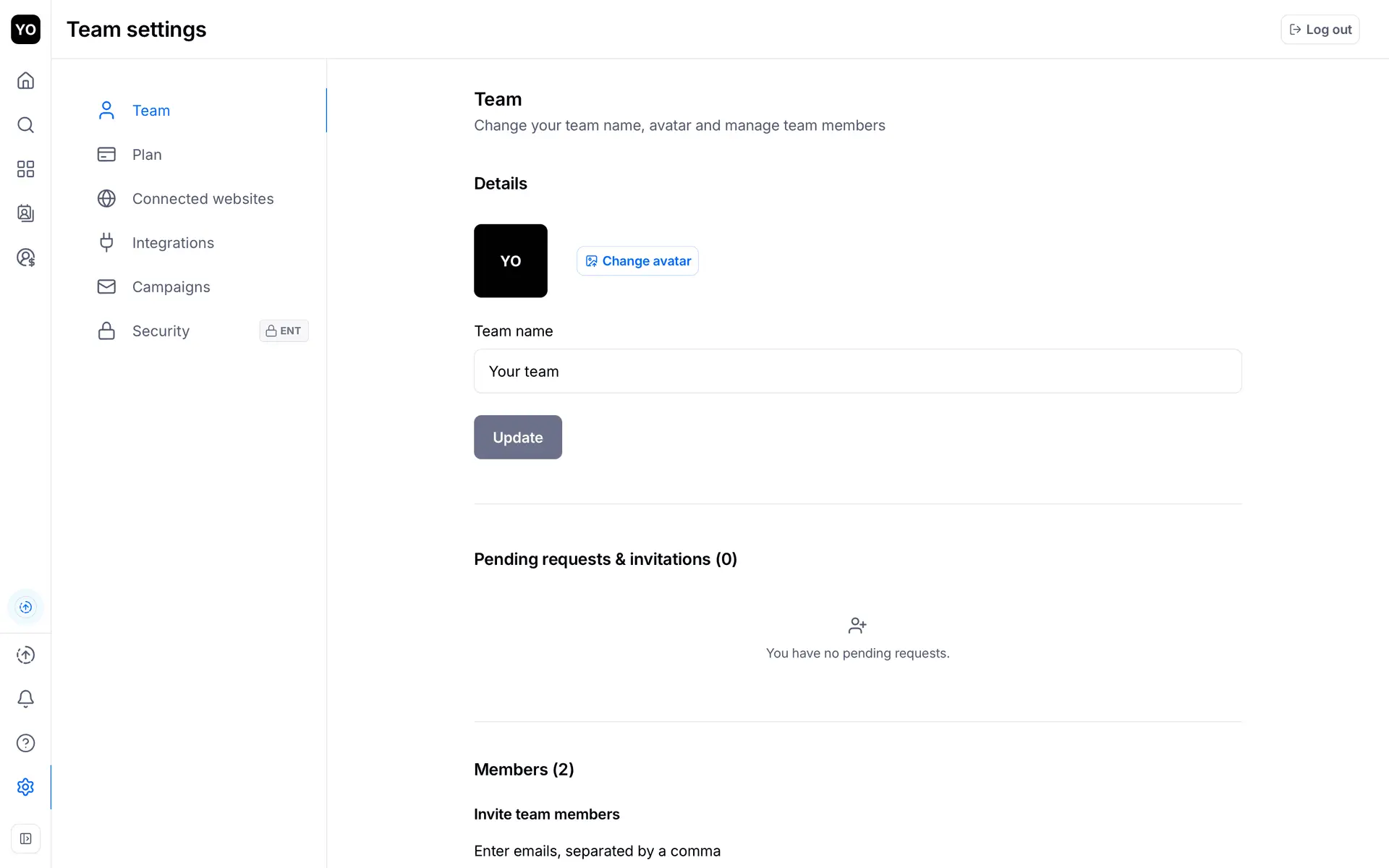
Task: Click the search magnifier icon
Action: (x=25, y=125)
